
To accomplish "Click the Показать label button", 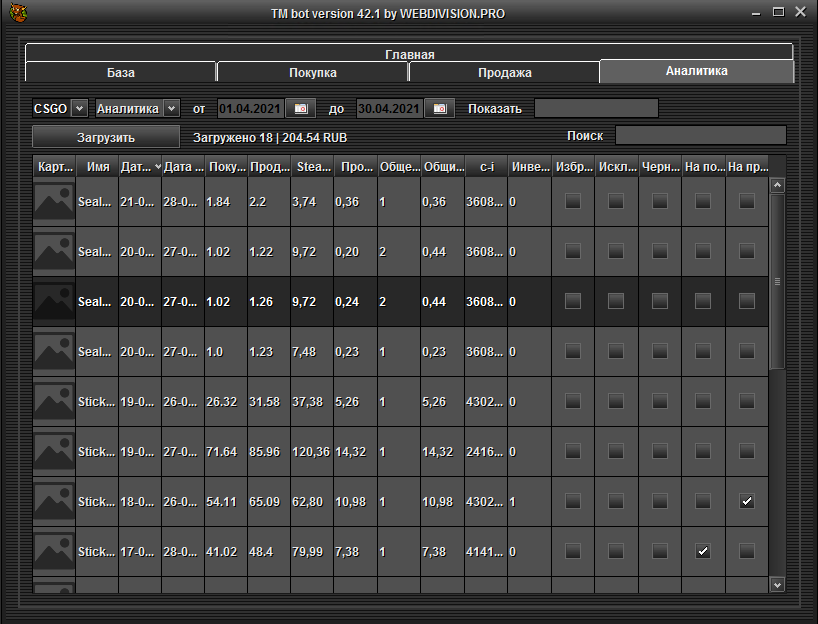I will (494, 108).
